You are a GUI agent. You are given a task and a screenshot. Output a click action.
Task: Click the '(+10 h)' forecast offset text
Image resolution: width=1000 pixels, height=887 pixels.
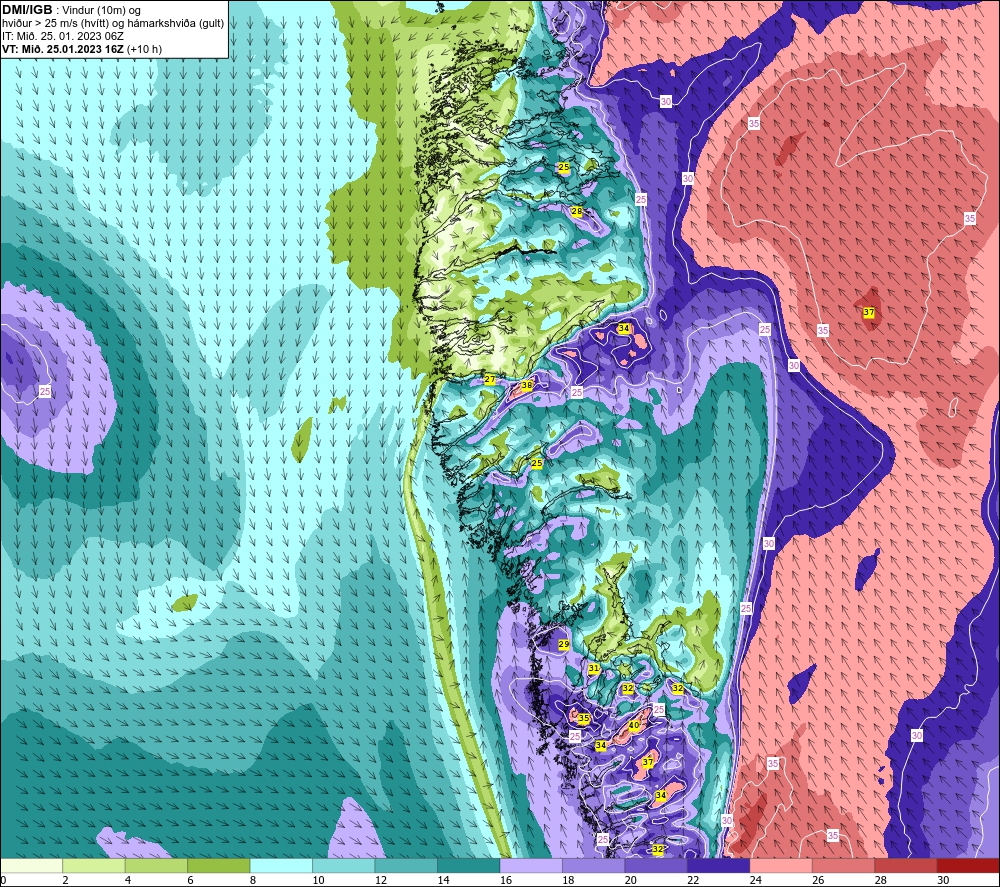(x=144, y=49)
